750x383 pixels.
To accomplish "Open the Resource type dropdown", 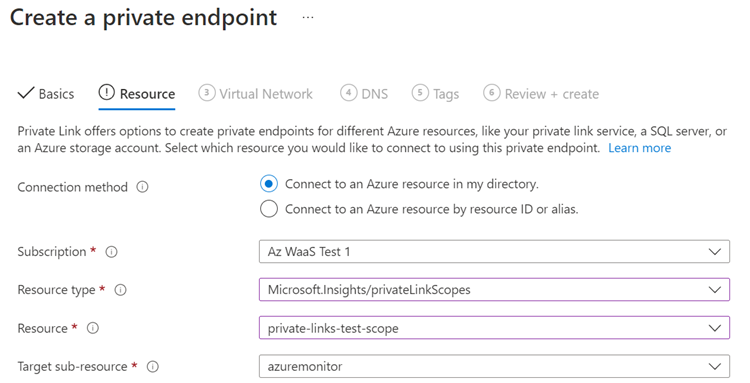I will tap(495, 290).
